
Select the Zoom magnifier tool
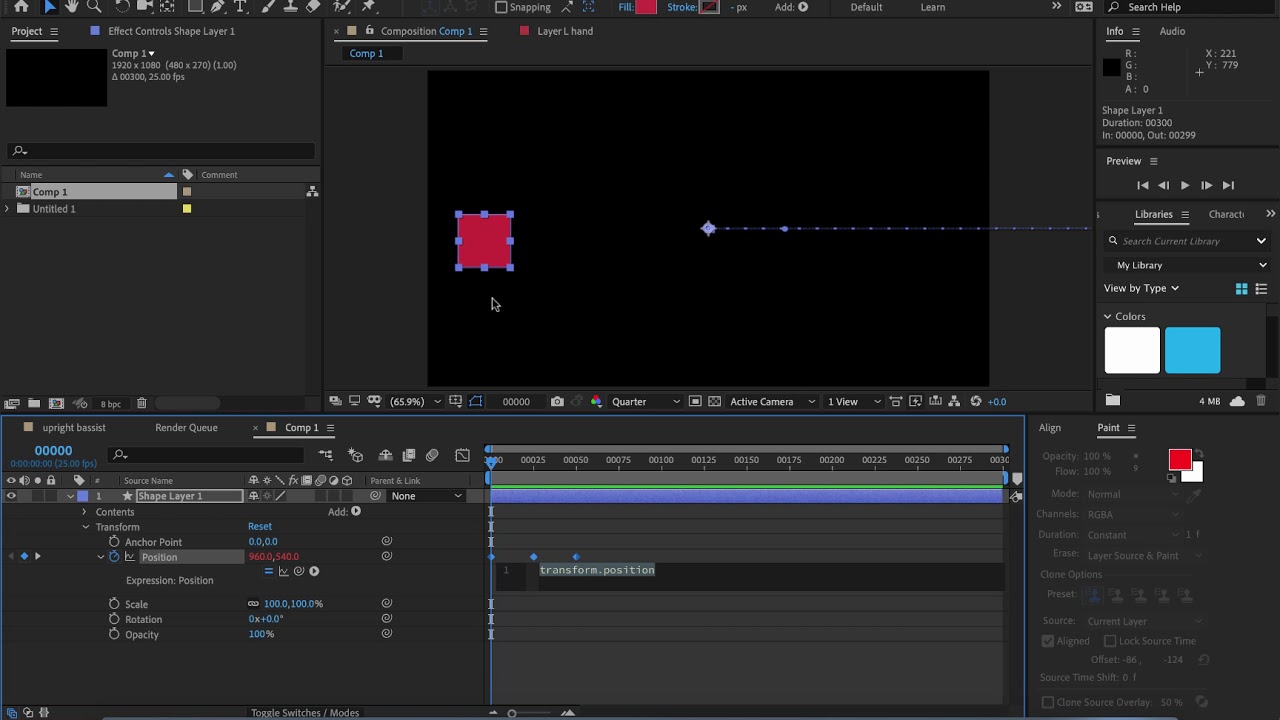coord(96,6)
